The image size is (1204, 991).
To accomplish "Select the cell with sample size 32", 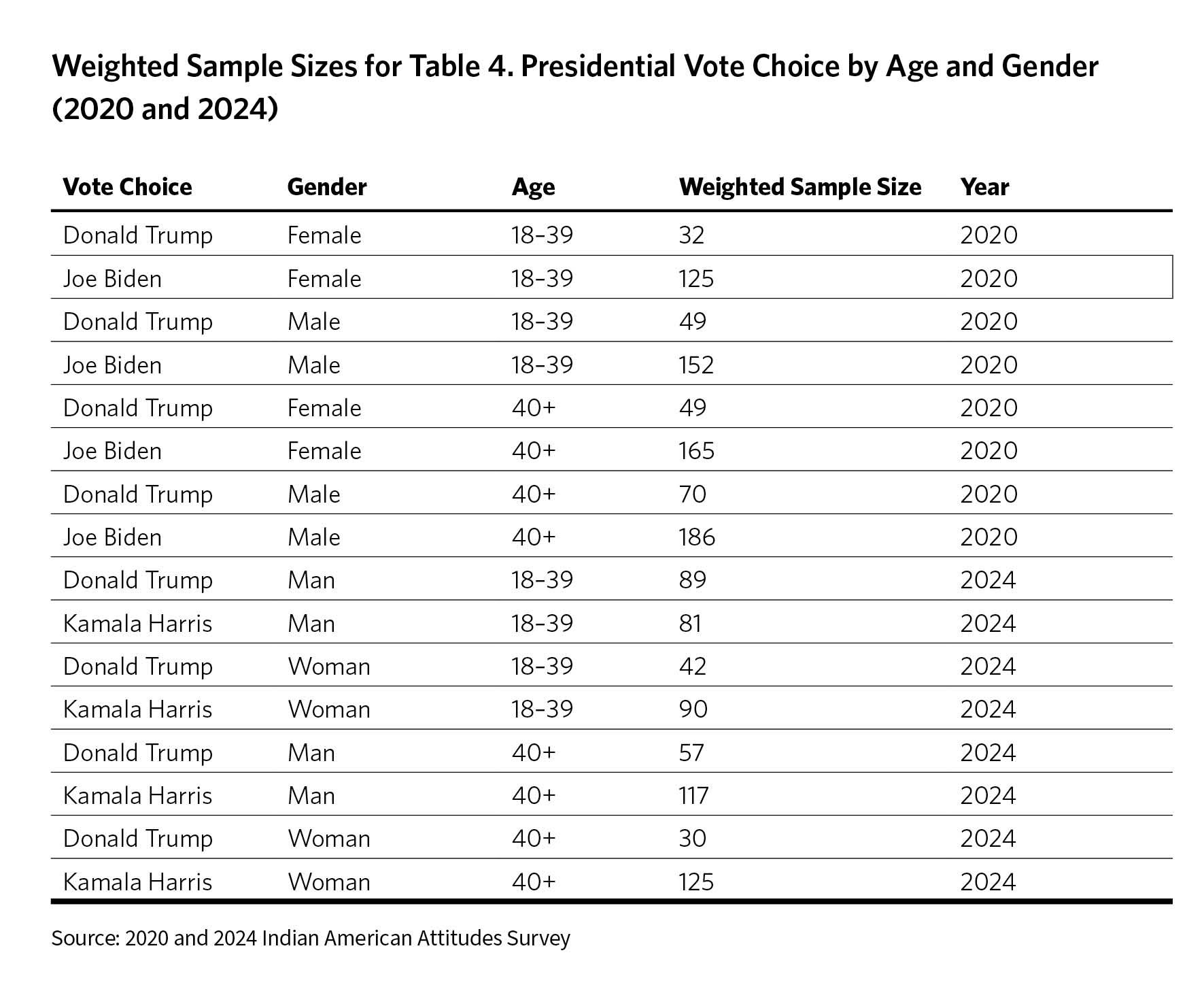I will pyautogui.click(x=691, y=235).
